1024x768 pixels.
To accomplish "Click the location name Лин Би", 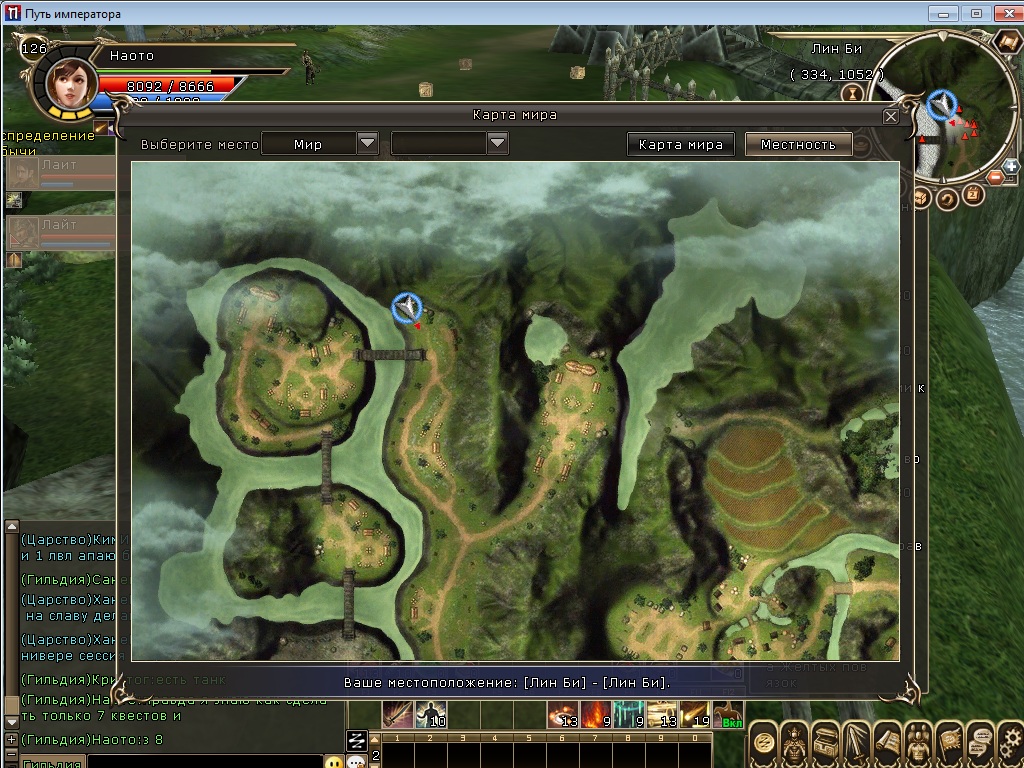I will pos(837,48).
